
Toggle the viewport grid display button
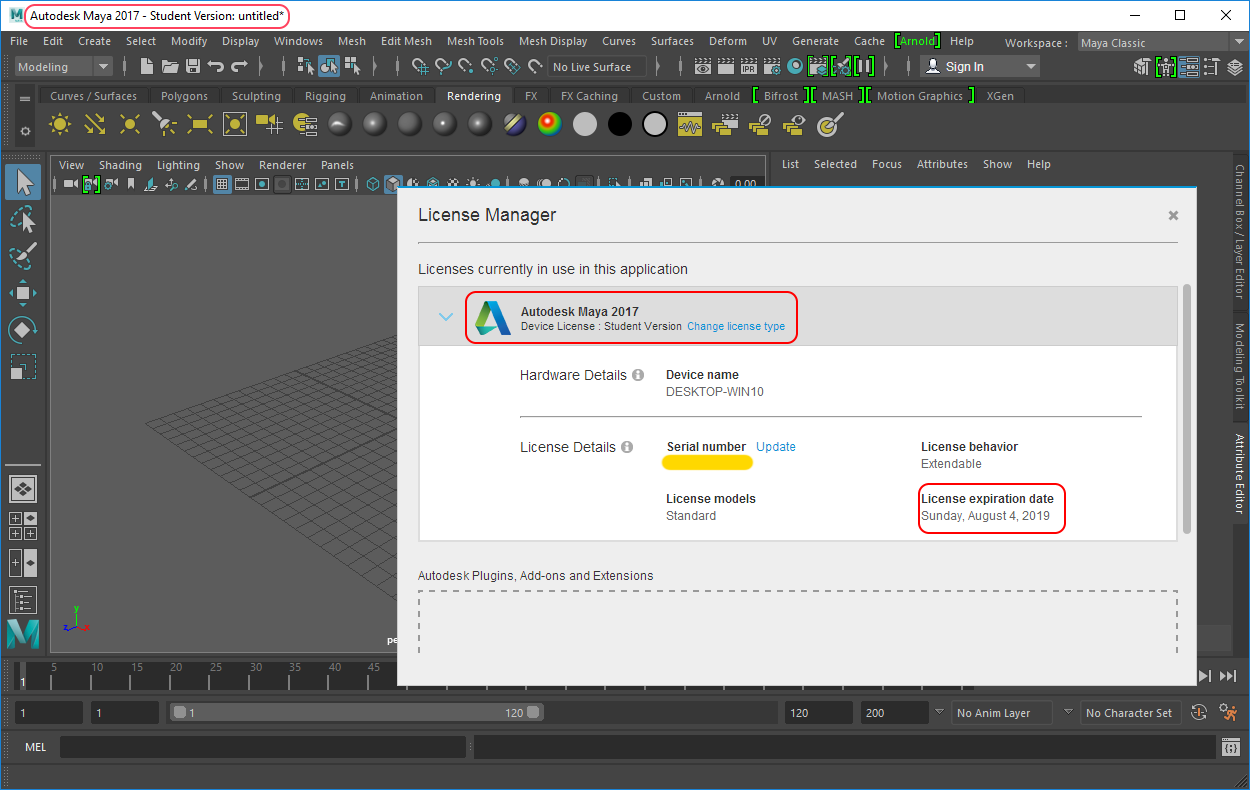pyautogui.click(x=222, y=184)
